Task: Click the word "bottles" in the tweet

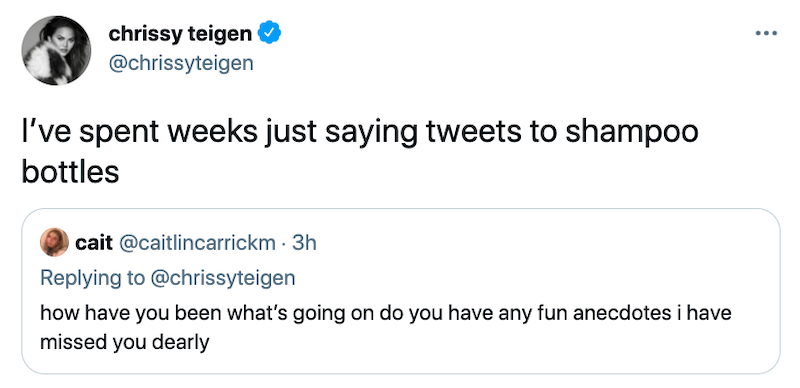Action: 70,173
